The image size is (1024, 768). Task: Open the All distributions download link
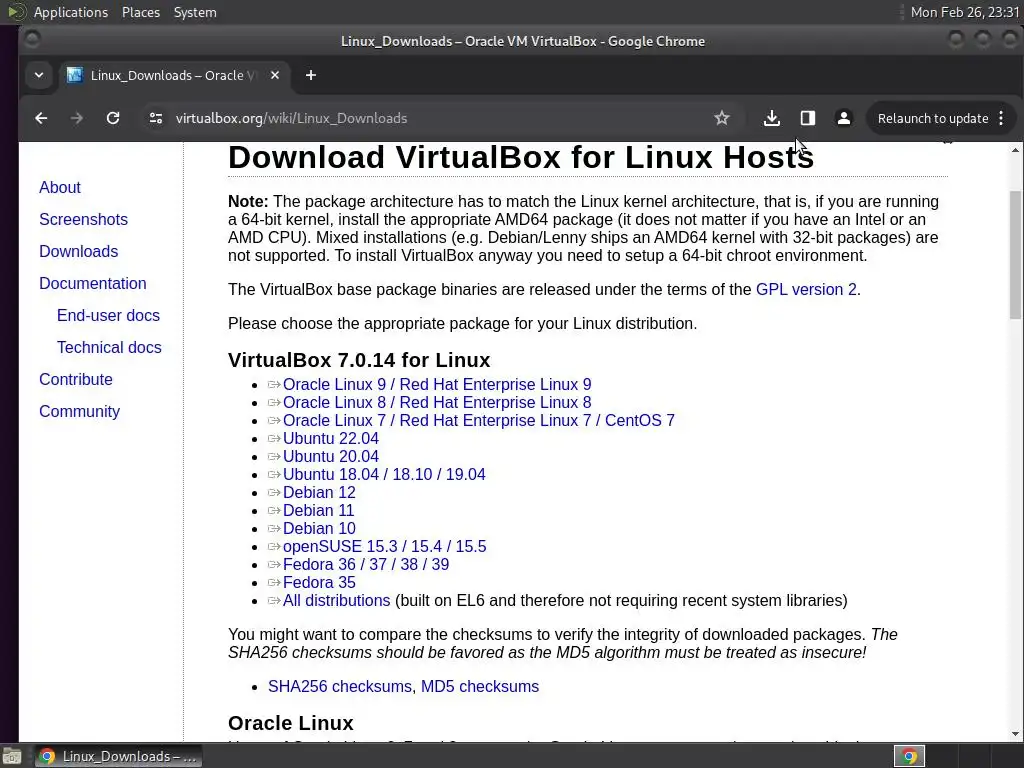(336, 600)
